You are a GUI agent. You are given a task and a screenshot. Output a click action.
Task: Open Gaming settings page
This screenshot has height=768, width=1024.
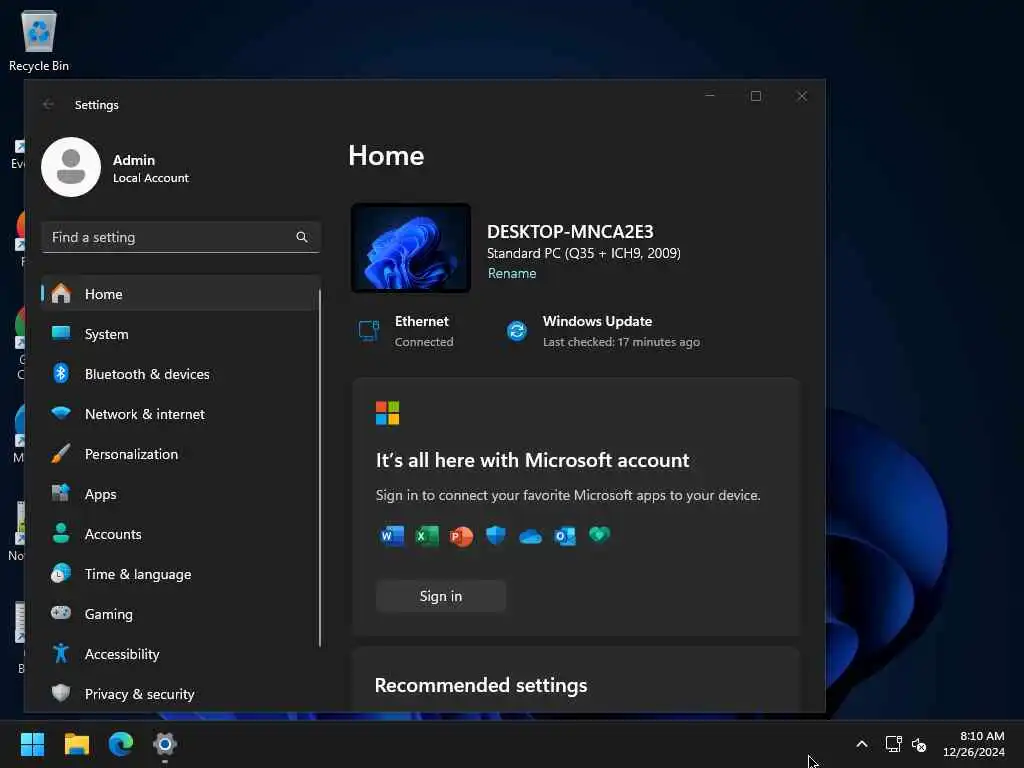pyautogui.click(x=181, y=614)
